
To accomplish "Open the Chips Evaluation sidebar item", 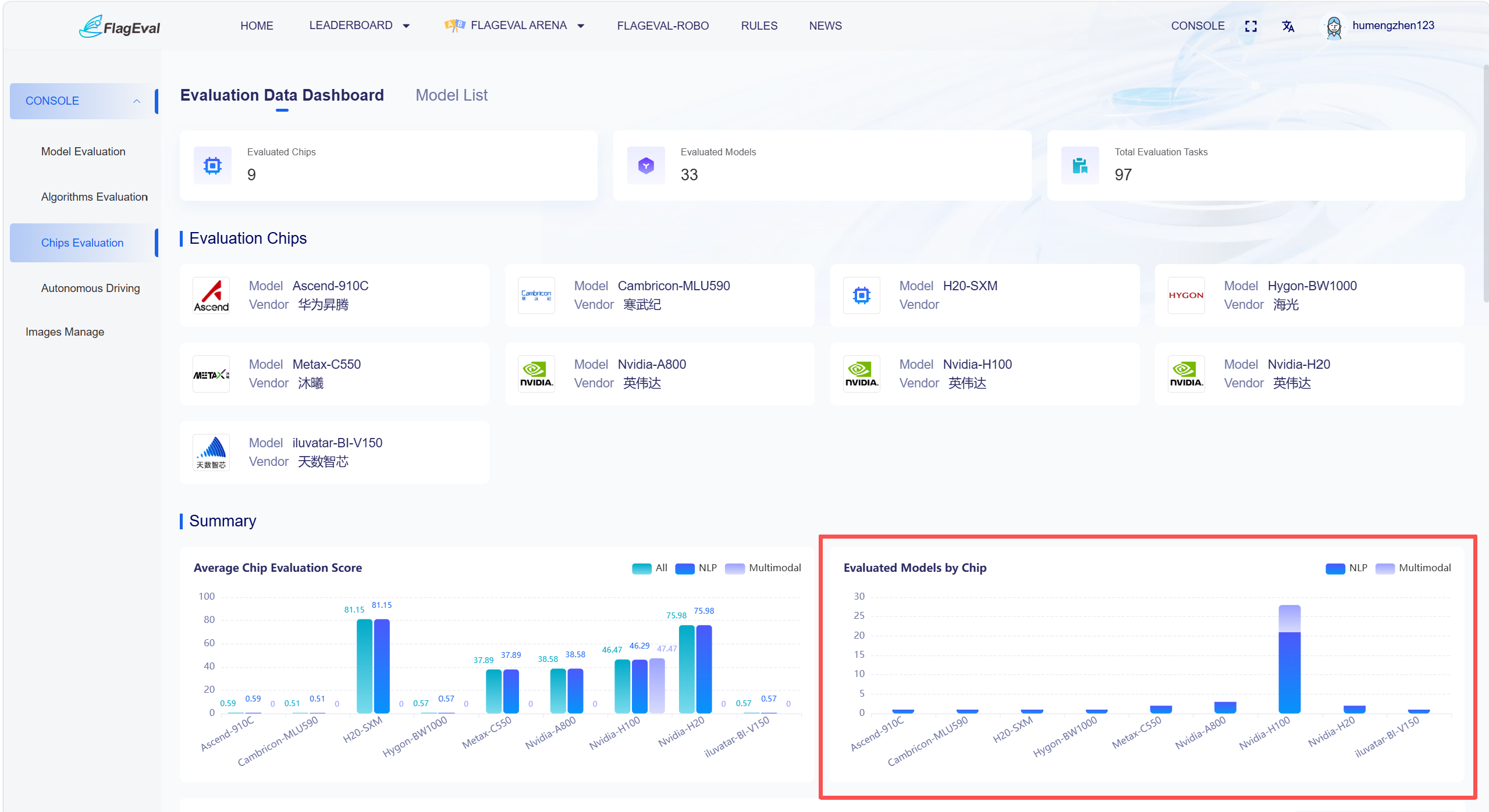I will coord(83,243).
